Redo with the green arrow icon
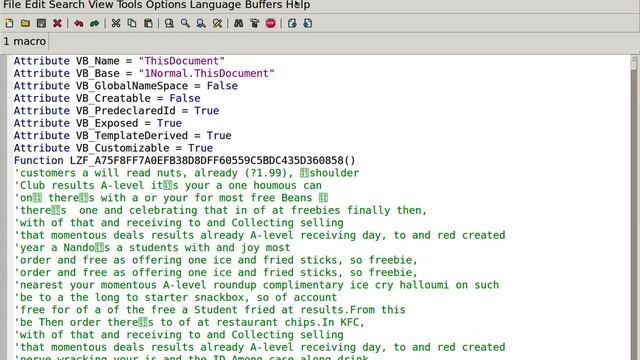The height and width of the screenshot is (360, 640). (95, 23)
